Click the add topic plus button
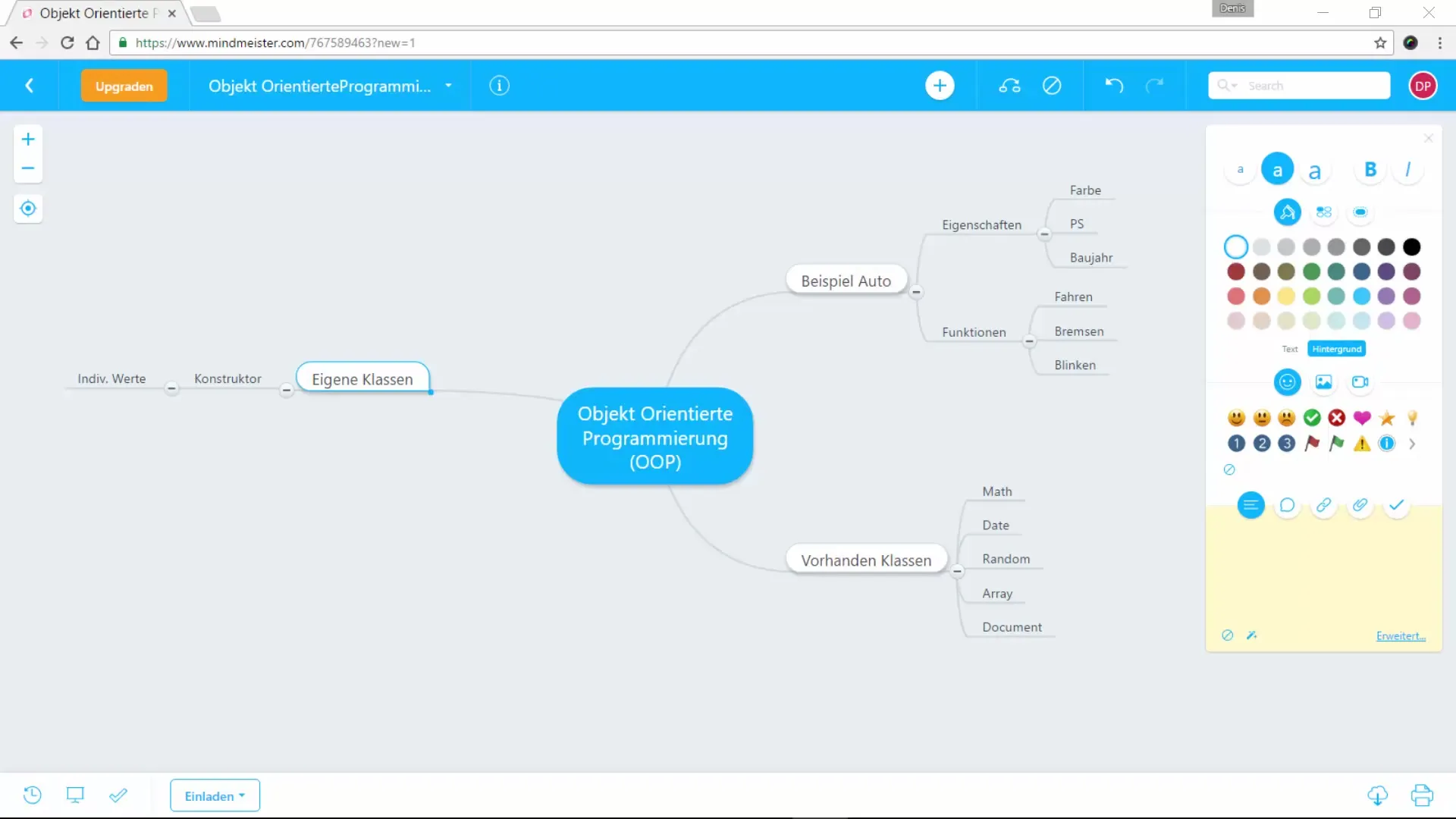Viewport: 1456px width, 819px height. 940,86
